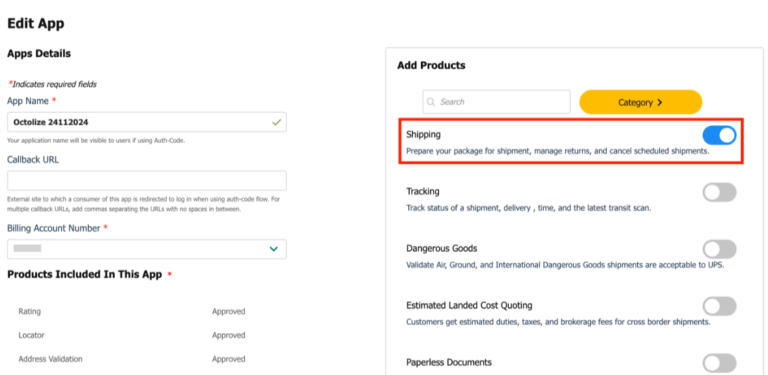Select the Rating product row
The width and height of the screenshot is (768, 375).
(x=132, y=311)
